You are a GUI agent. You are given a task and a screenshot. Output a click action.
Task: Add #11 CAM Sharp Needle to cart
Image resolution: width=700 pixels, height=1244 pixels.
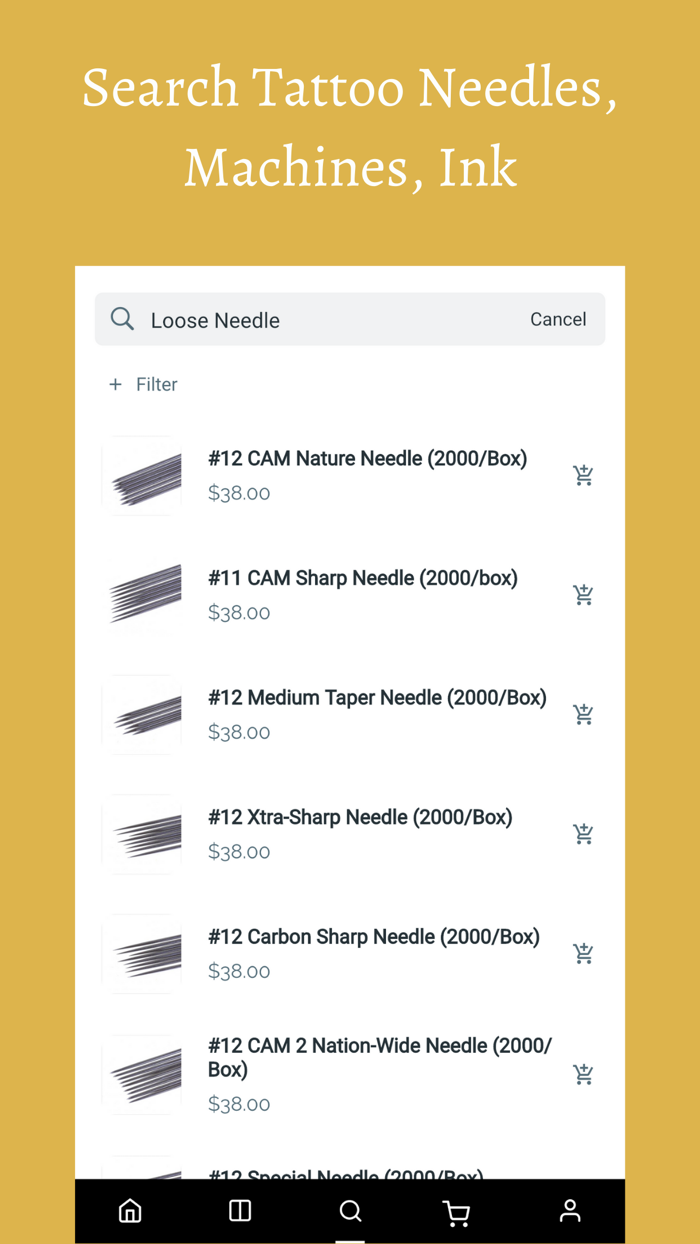[583, 594]
